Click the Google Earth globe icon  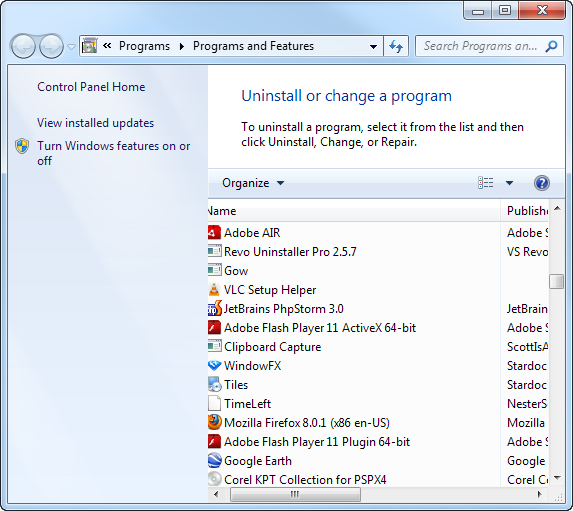click(x=215, y=461)
